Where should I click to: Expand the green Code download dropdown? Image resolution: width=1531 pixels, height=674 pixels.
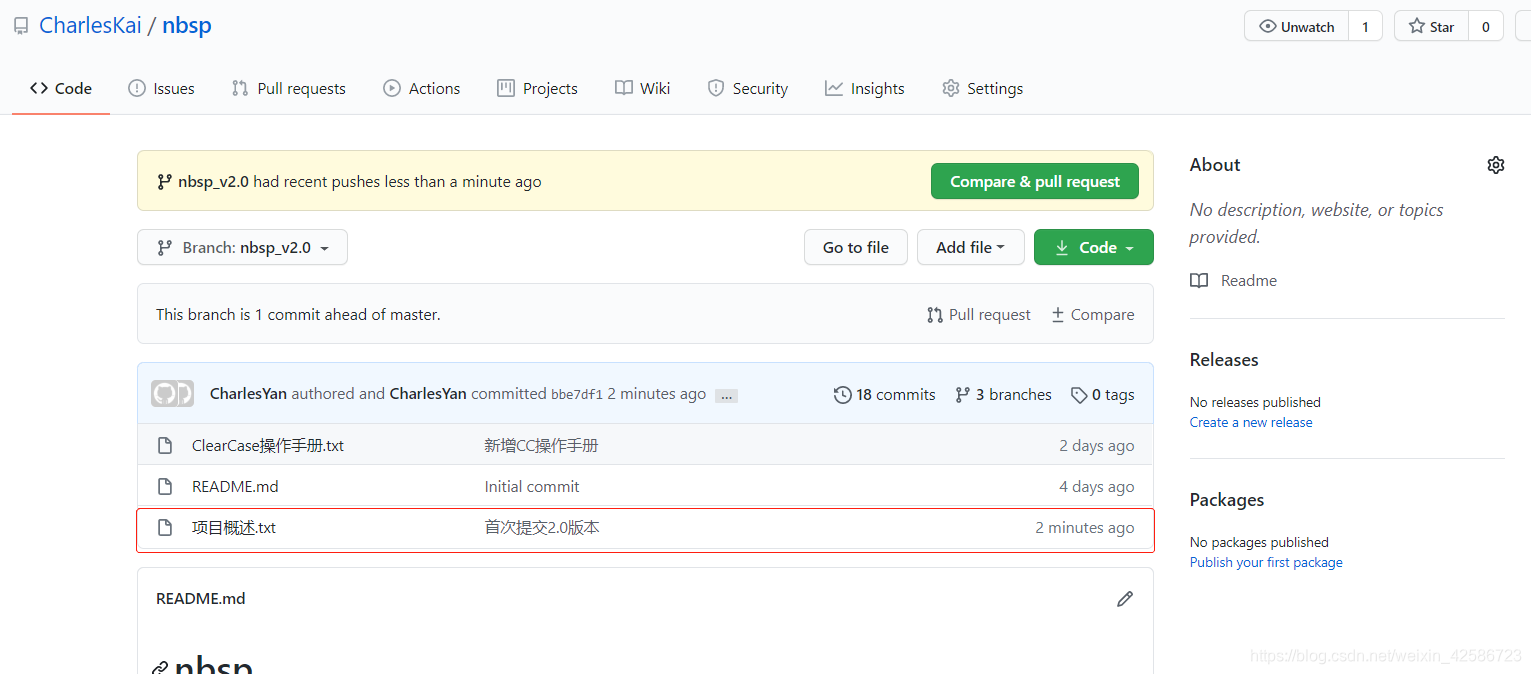pyautogui.click(x=1093, y=247)
